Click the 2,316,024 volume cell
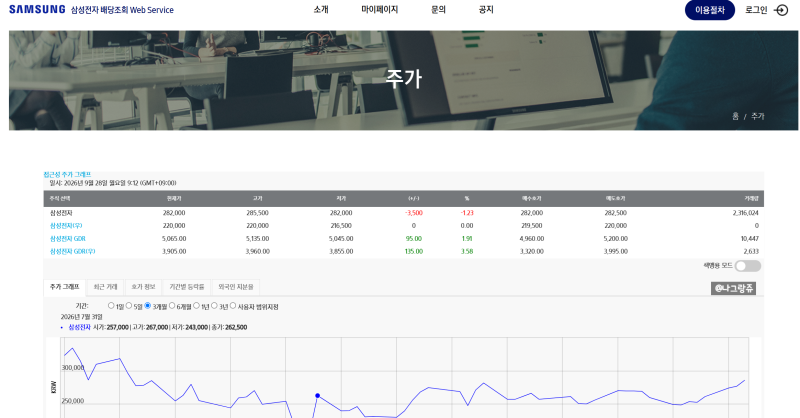Screen dimensions: 800x418 pyautogui.click(x=745, y=213)
